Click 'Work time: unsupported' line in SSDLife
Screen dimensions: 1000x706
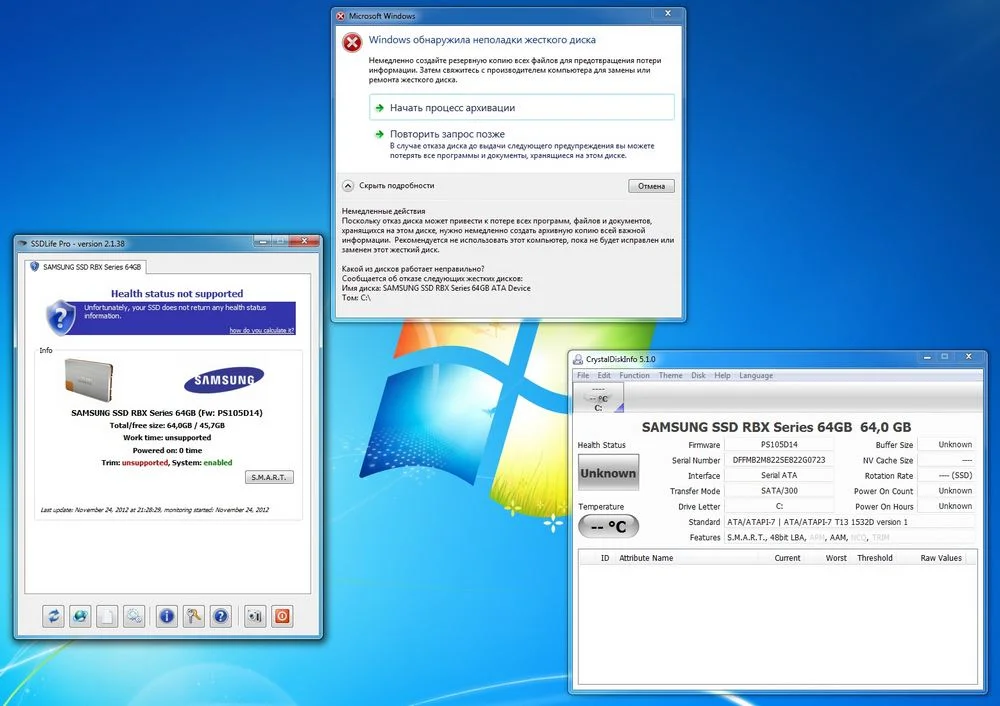(167, 438)
